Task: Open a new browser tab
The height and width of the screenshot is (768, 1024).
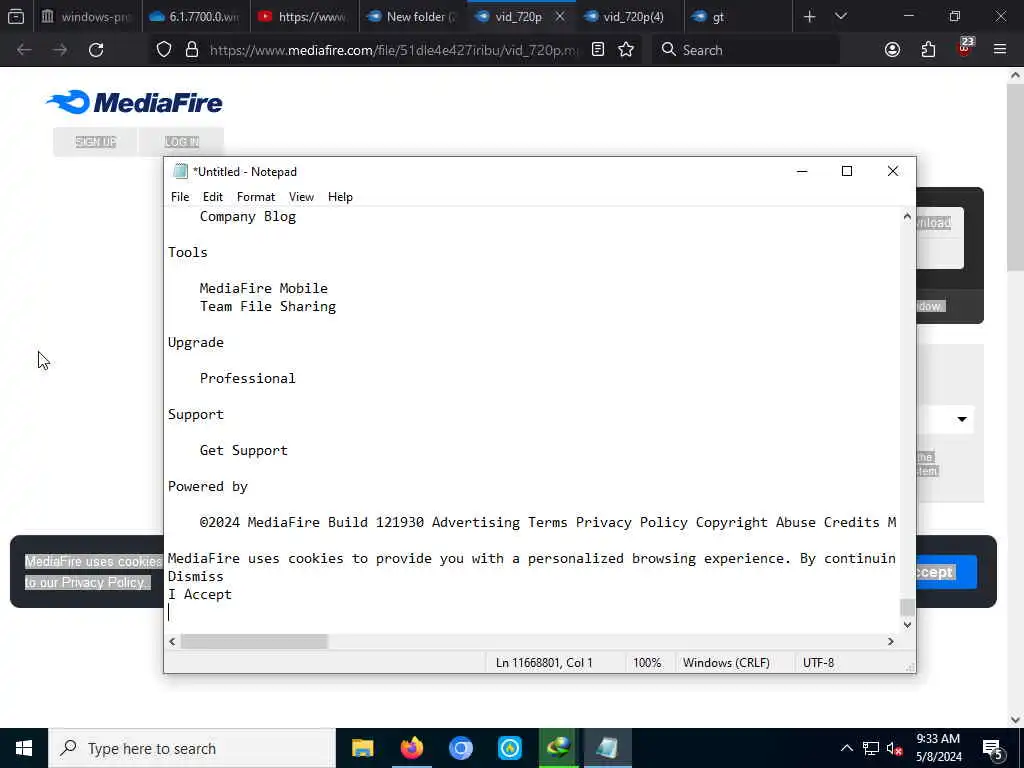Action: pos(809,16)
